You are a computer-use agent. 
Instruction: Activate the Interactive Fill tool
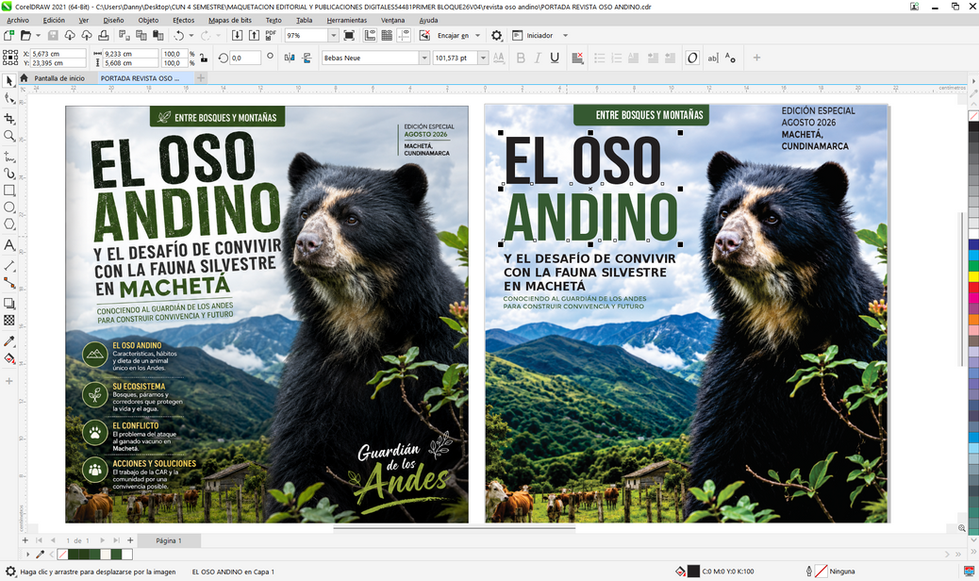pos(9,358)
